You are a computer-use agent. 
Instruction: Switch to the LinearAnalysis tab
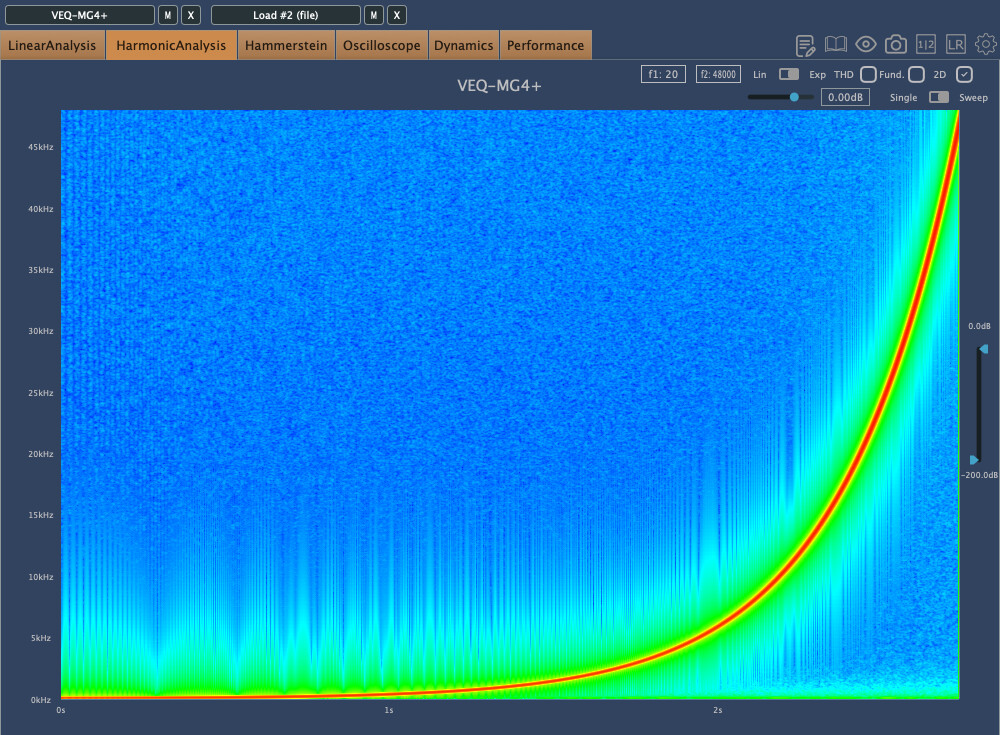[52, 45]
